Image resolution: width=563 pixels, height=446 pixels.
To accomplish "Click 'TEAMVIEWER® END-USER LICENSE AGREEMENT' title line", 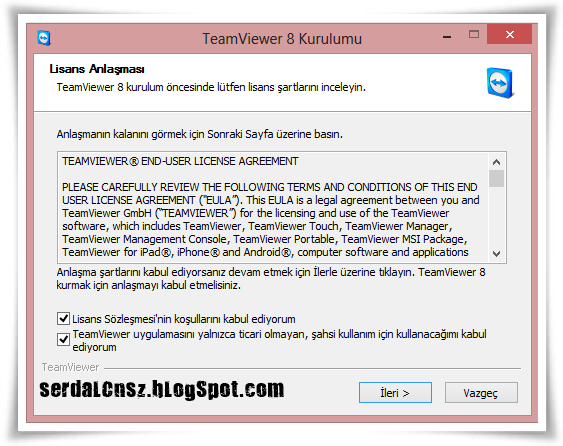I will point(180,161).
